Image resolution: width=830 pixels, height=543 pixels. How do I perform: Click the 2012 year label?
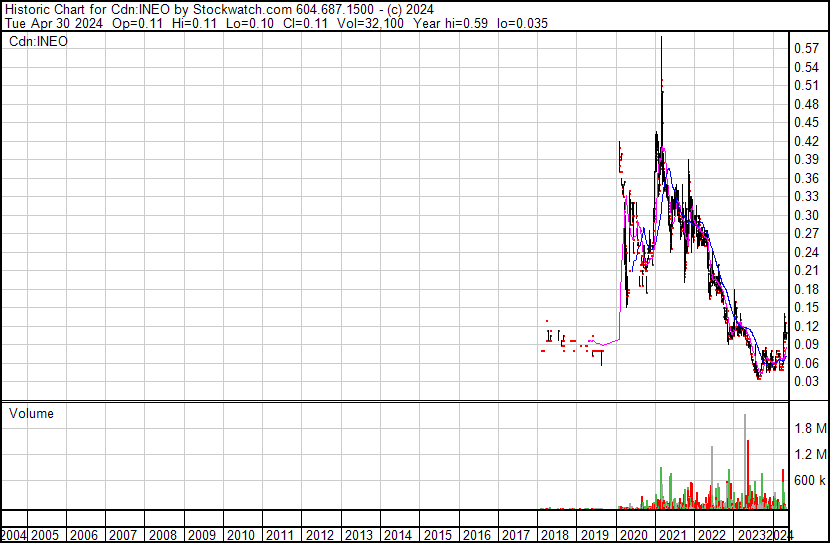coord(320,536)
